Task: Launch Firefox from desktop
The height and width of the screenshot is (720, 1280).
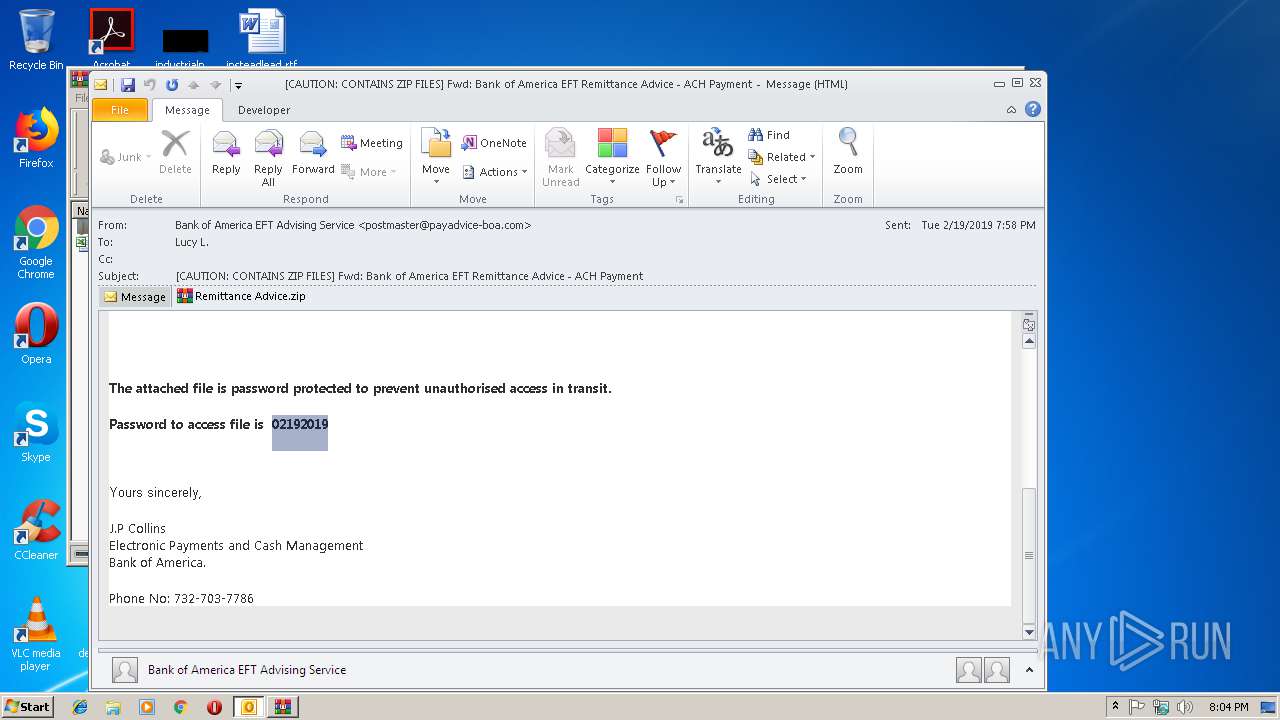Action: (36, 139)
